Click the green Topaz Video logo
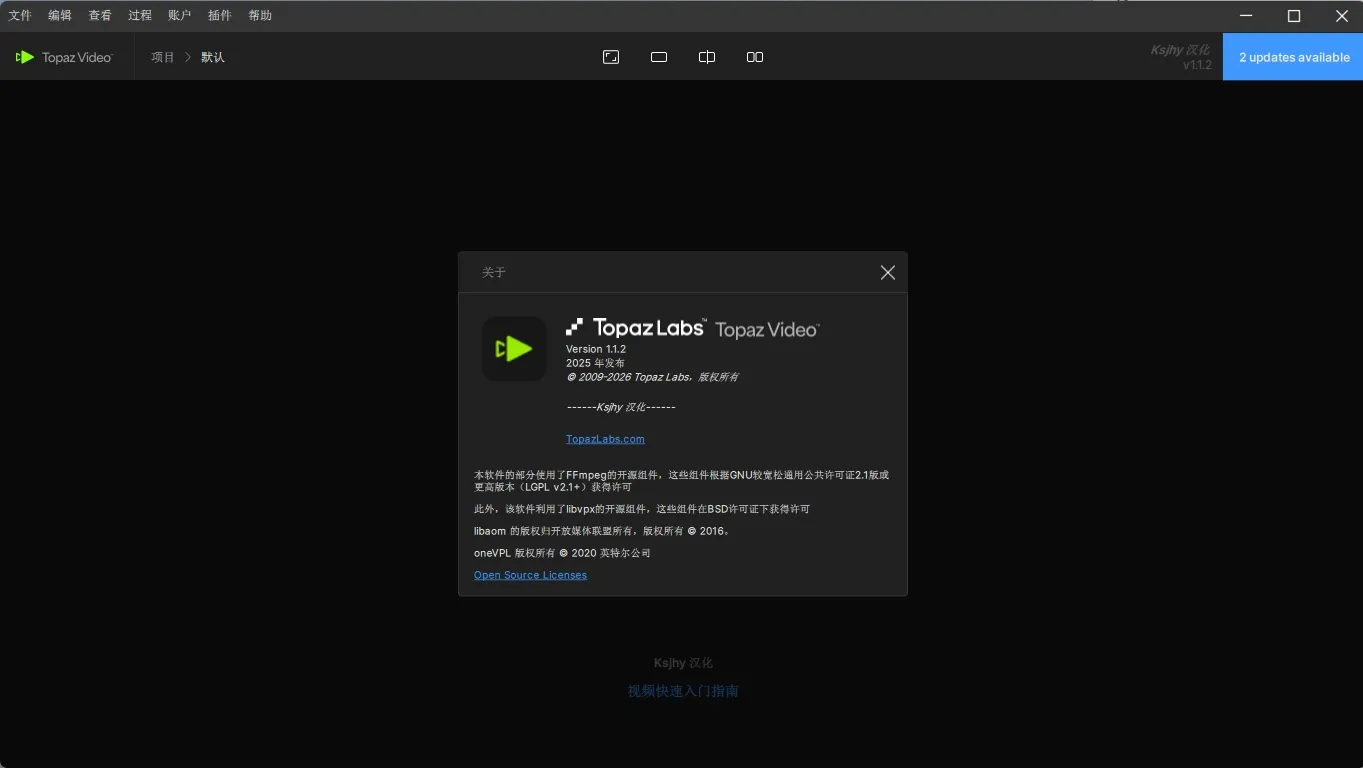This screenshot has height=768, width=1363. click(25, 57)
